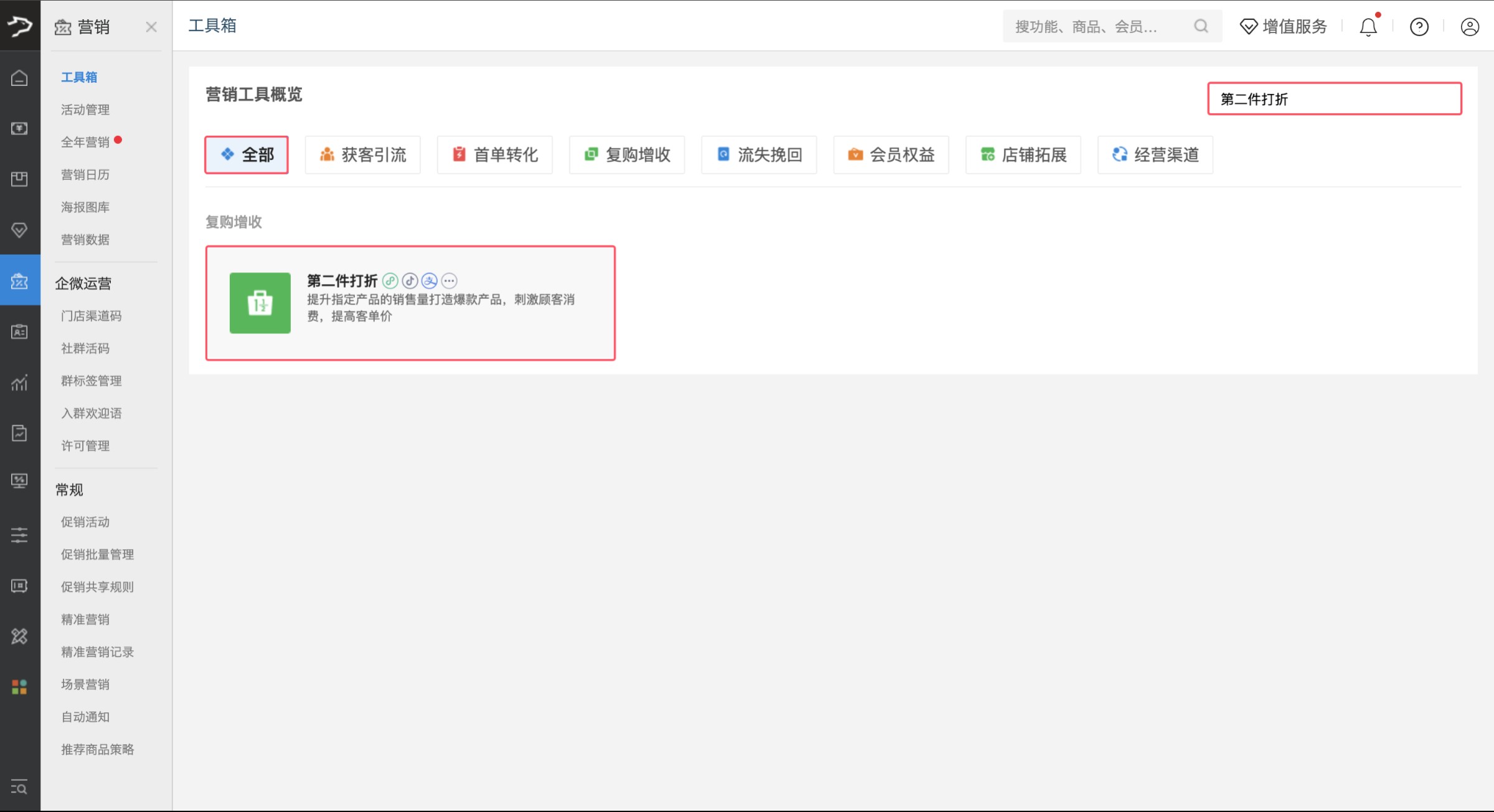Click the notification bell icon
Screen dimensions: 1494x812
(x=1368, y=27)
